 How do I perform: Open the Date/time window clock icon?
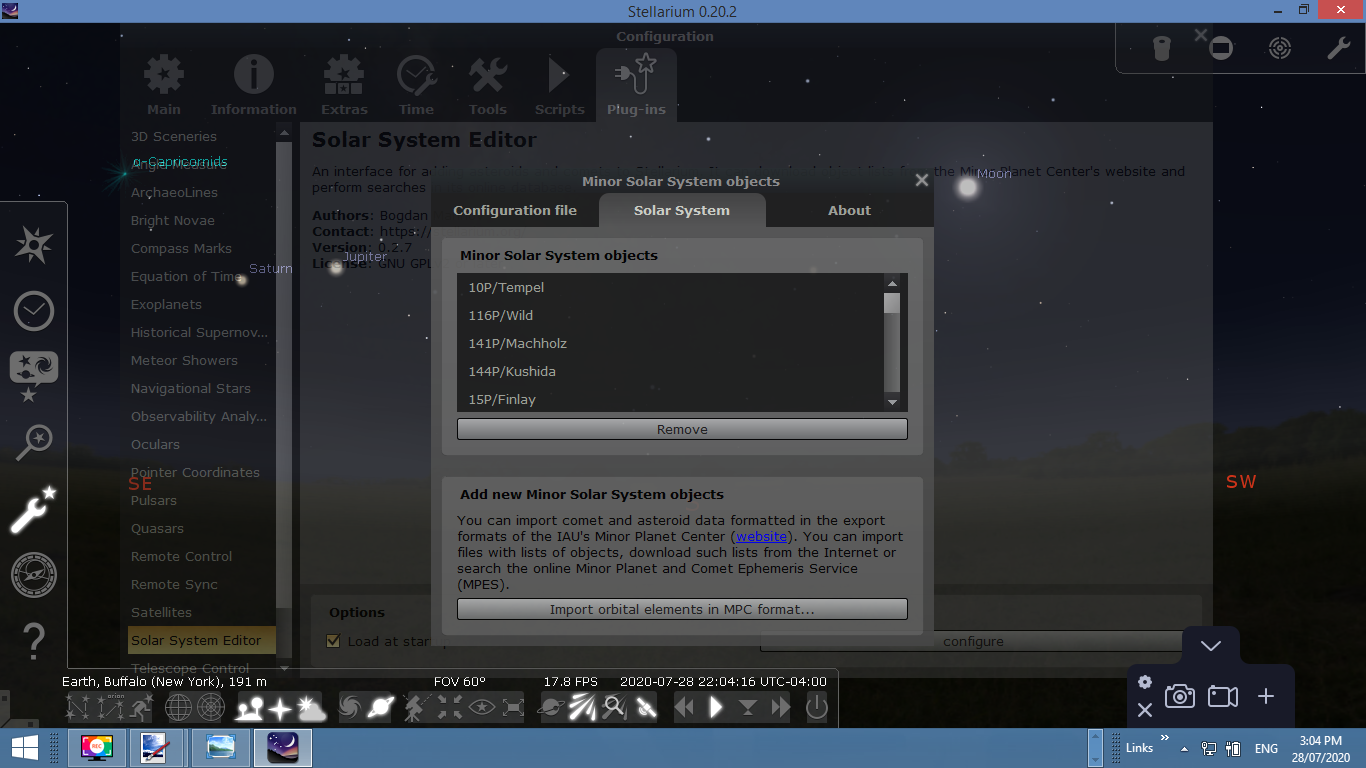(33, 312)
